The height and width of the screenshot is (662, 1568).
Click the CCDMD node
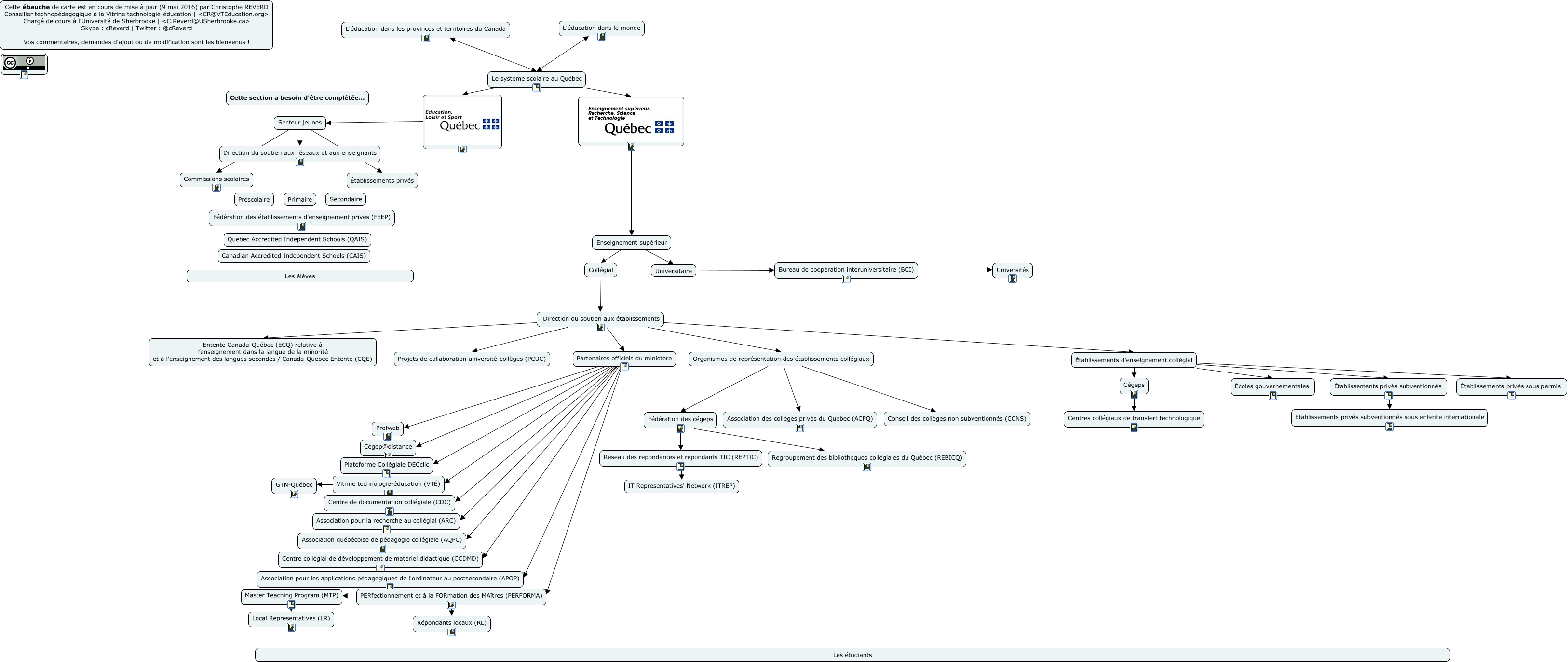click(x=380, y=559)
